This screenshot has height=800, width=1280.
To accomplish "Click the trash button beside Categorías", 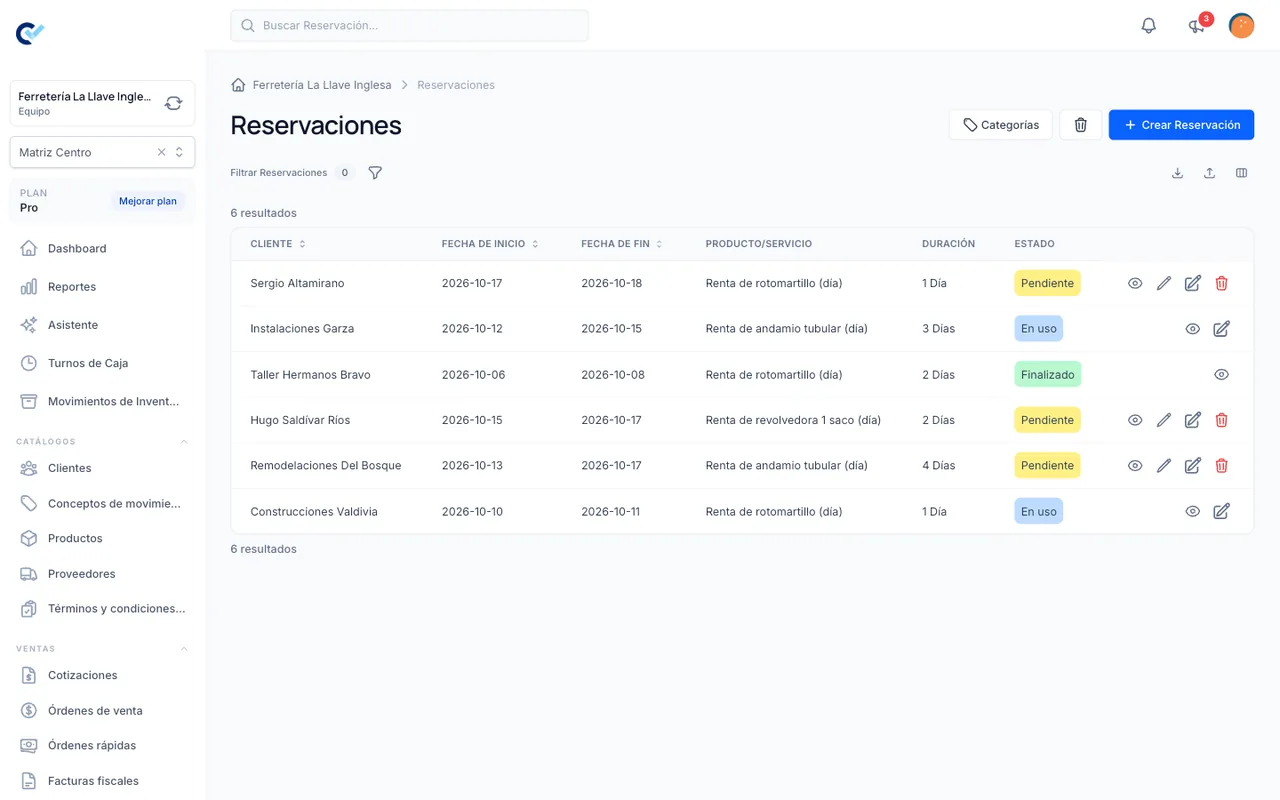I will tap(1080, 125).
